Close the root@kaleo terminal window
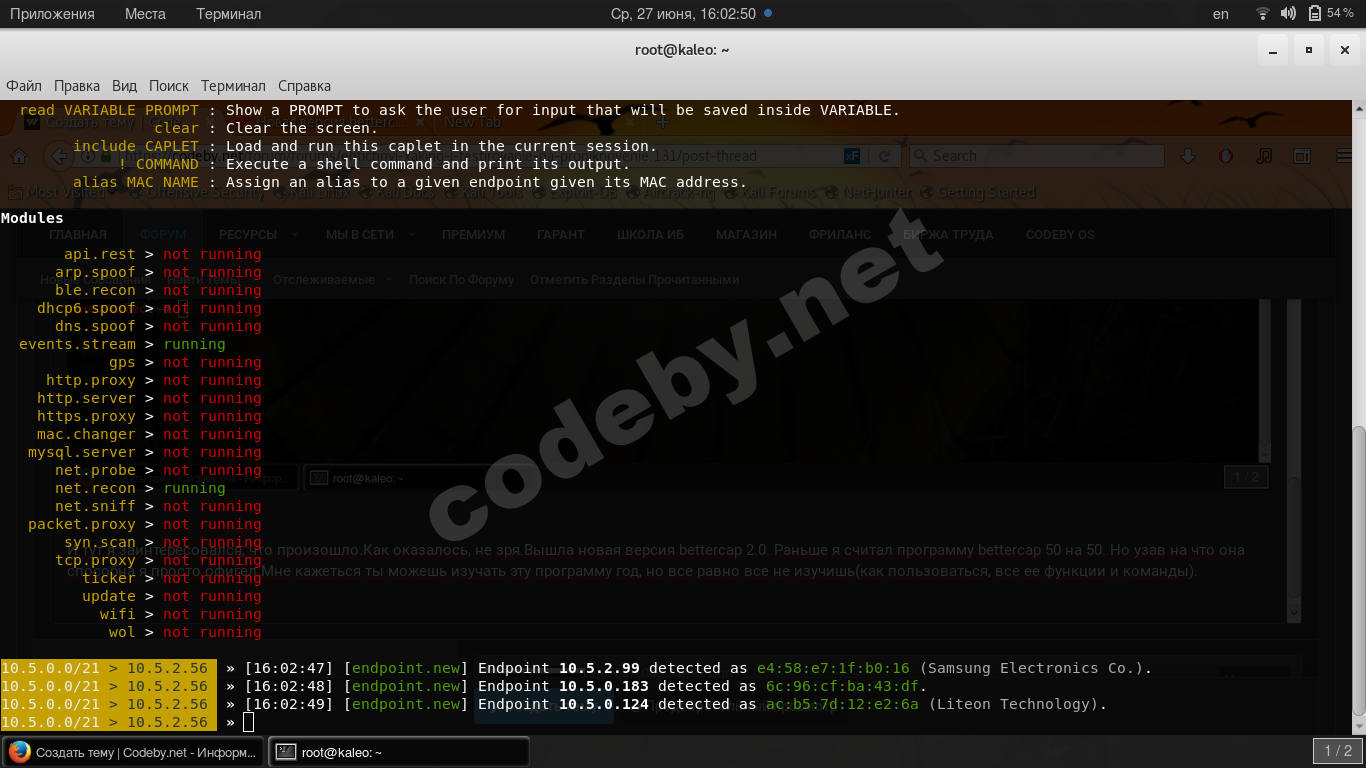The image size is (1366, 768). click(x=1343, y=50)
